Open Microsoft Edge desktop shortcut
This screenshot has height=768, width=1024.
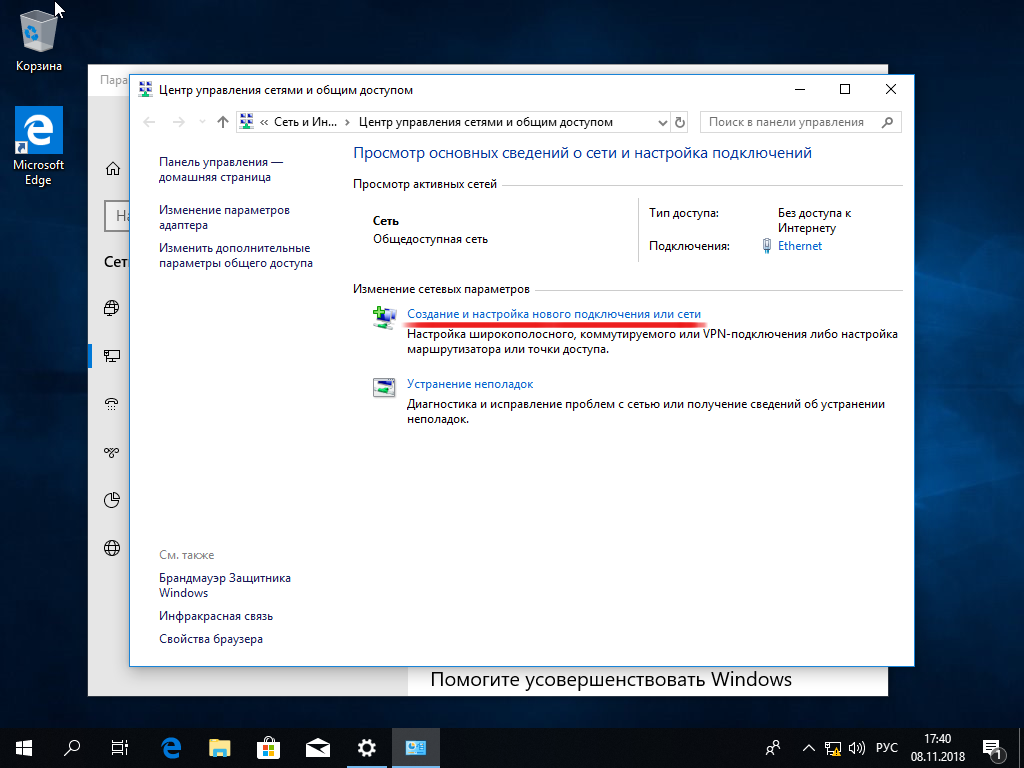click(39, 146)
